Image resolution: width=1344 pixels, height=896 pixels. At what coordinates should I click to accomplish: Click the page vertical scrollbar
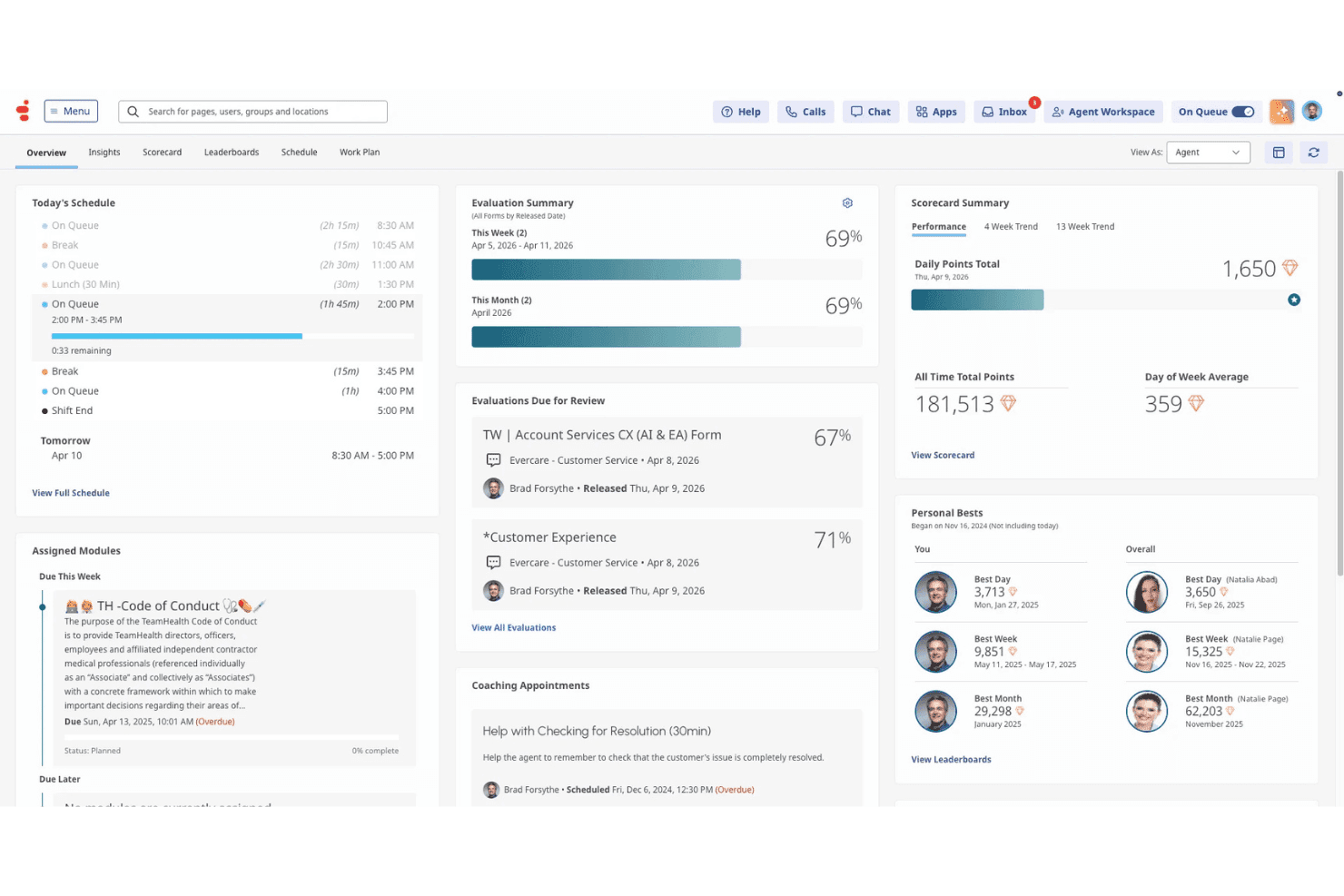1339,372
